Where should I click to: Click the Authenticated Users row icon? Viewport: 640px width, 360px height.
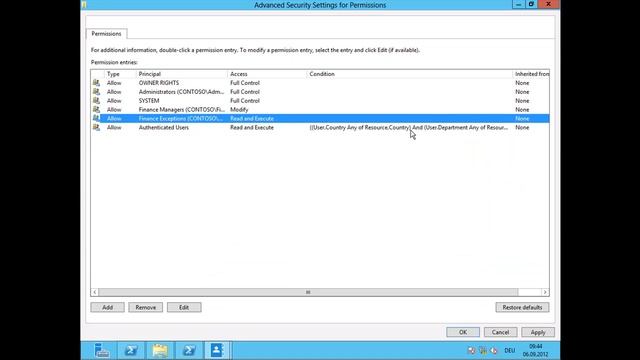96,127
